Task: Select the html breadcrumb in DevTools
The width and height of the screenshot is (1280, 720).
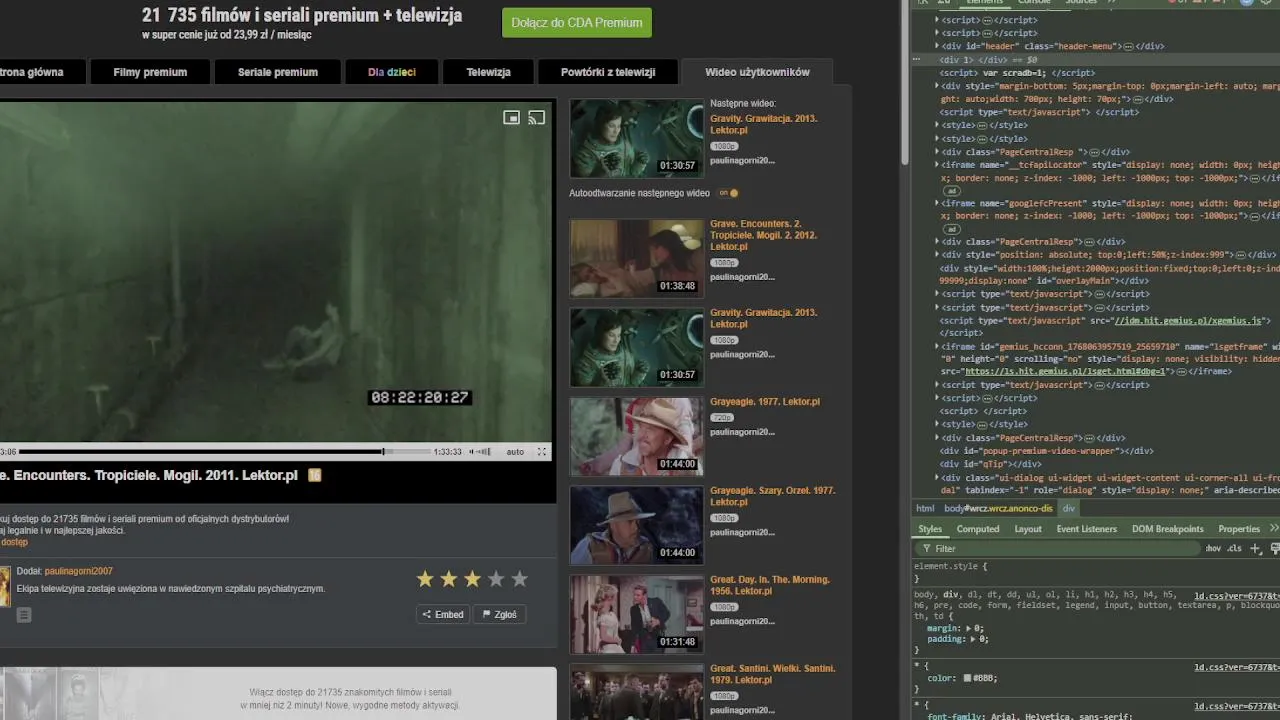Action: coord(925,508)
